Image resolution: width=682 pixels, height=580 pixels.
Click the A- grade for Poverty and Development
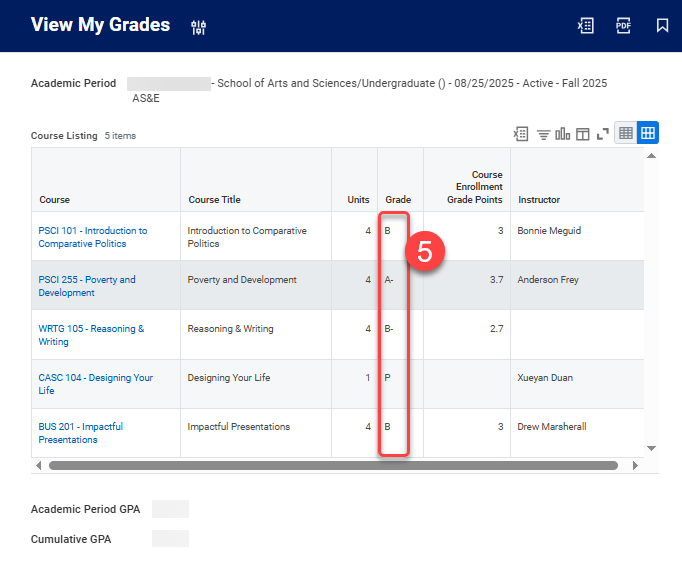pos(389,279)
